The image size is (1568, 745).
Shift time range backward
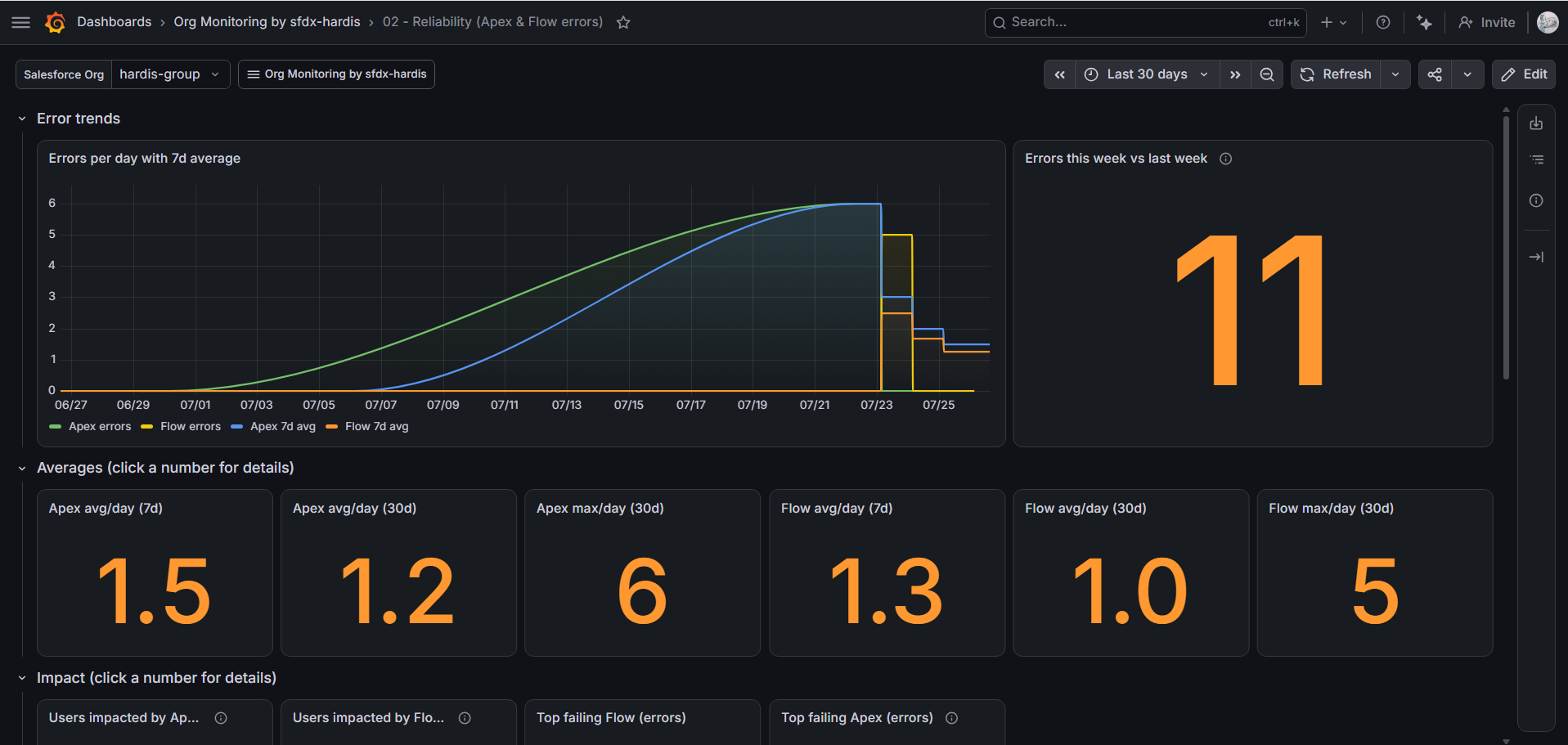point(1059,74)
